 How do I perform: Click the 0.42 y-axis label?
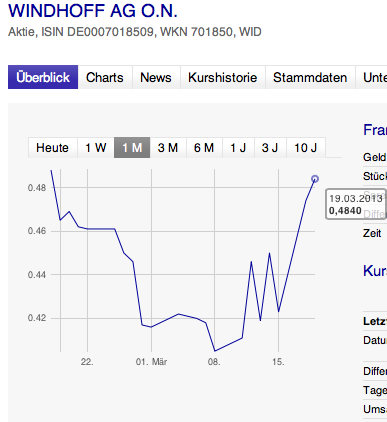point(37,318)
